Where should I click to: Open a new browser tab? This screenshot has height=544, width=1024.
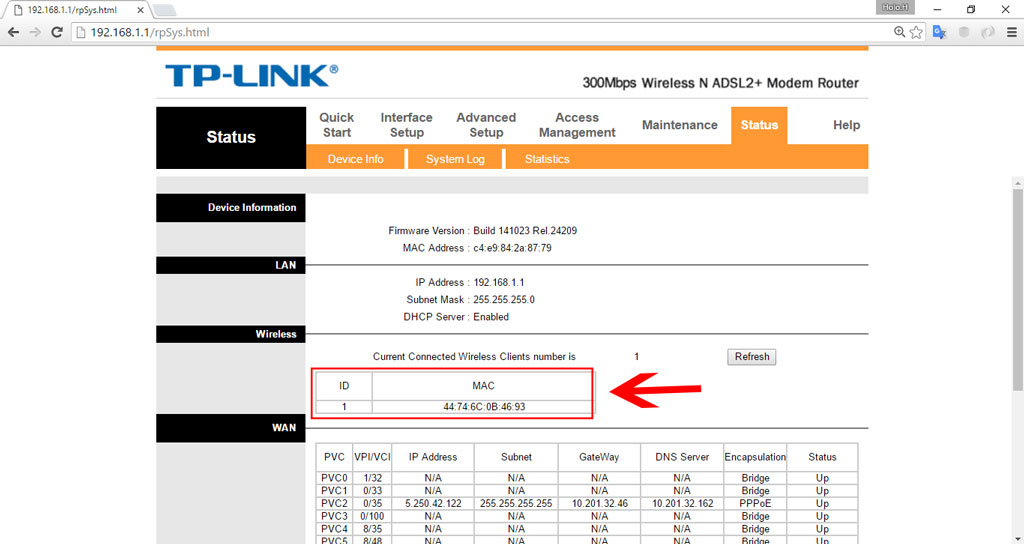[164, 10]
